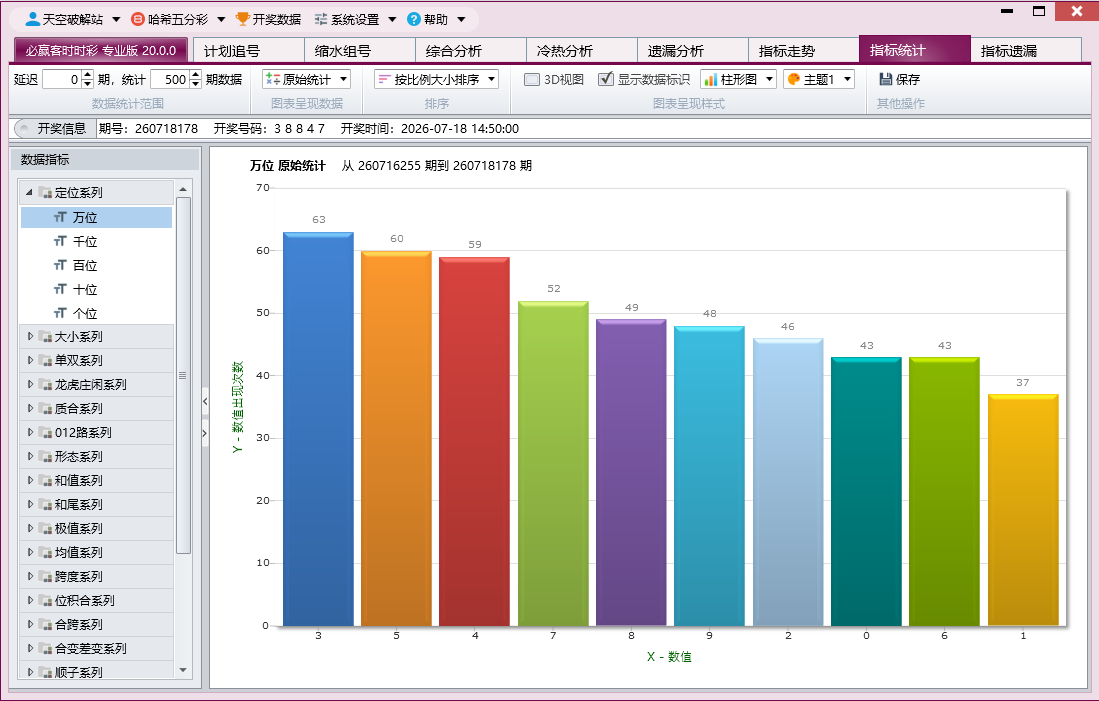Open the 柱形图 chart type dropdown
1099x701 pixels.
point(769,79)
